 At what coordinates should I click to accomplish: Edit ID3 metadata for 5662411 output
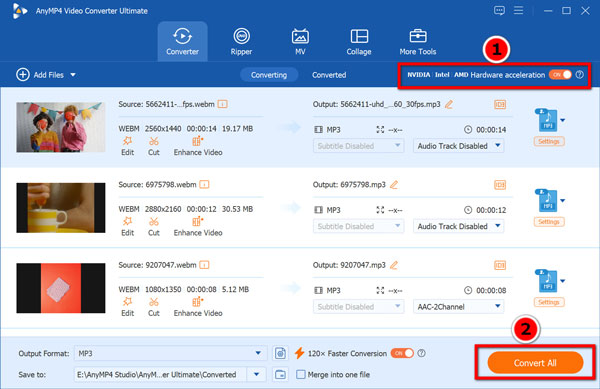[x=500, y=104]
